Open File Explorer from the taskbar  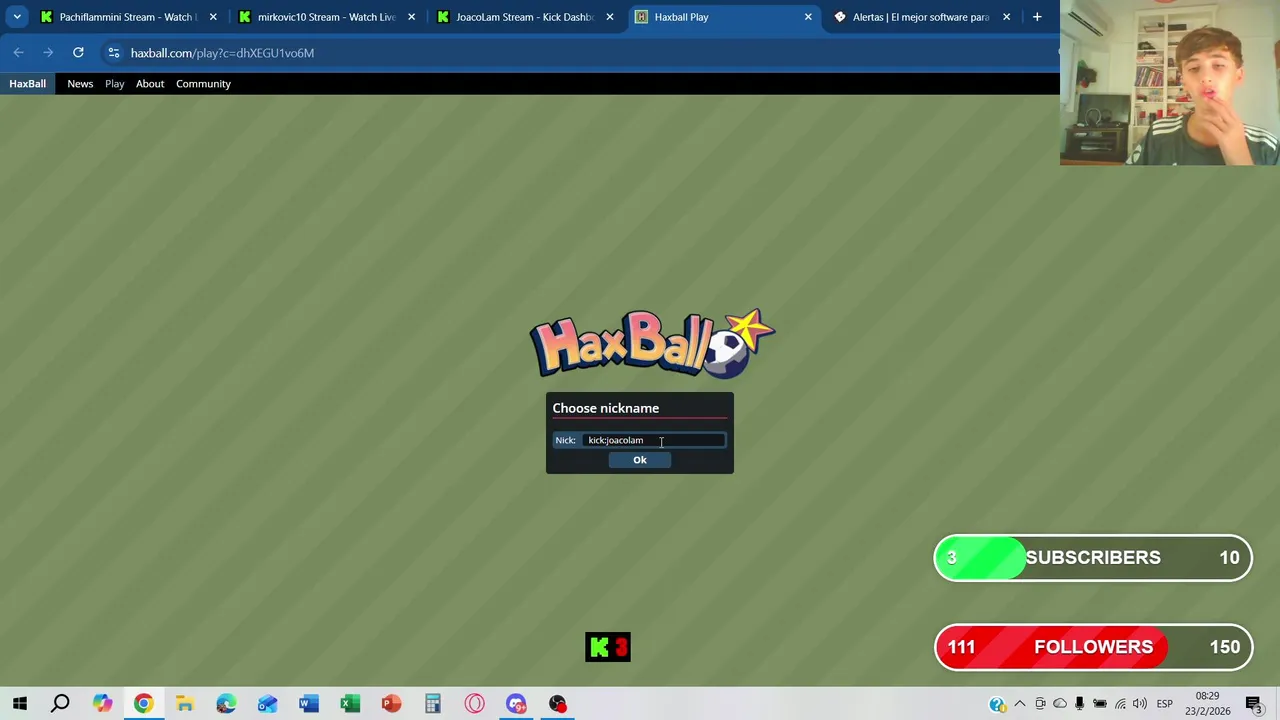point(185,704)
